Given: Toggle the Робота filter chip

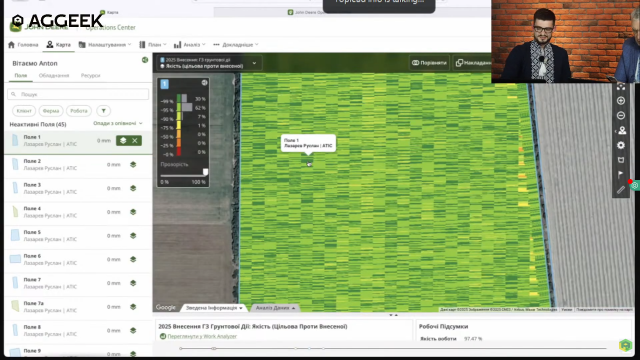Looking at the screenshot, I should click(x=79, y=111).
